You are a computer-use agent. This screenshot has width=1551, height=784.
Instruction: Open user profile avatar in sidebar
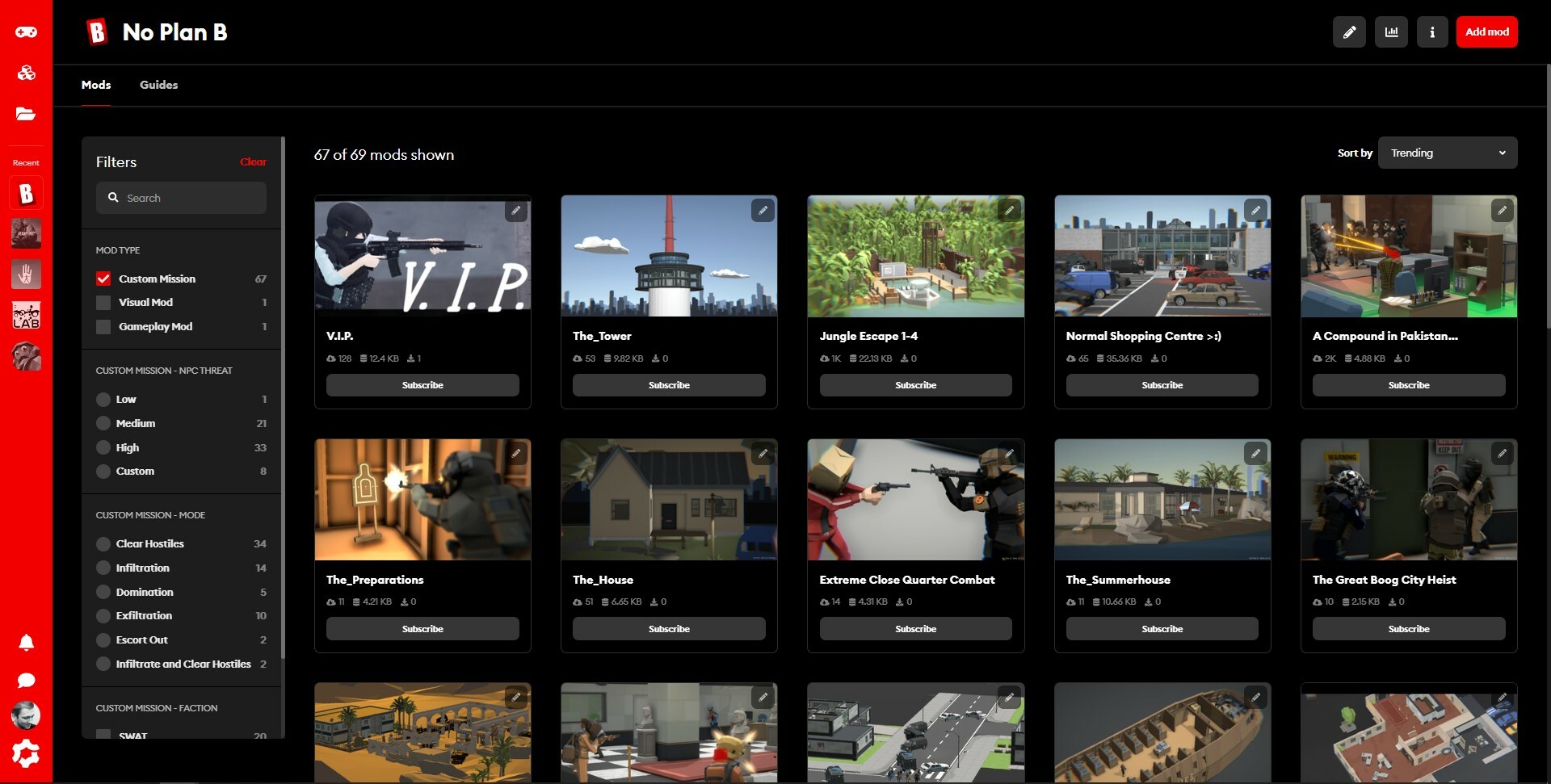[26, 715]
